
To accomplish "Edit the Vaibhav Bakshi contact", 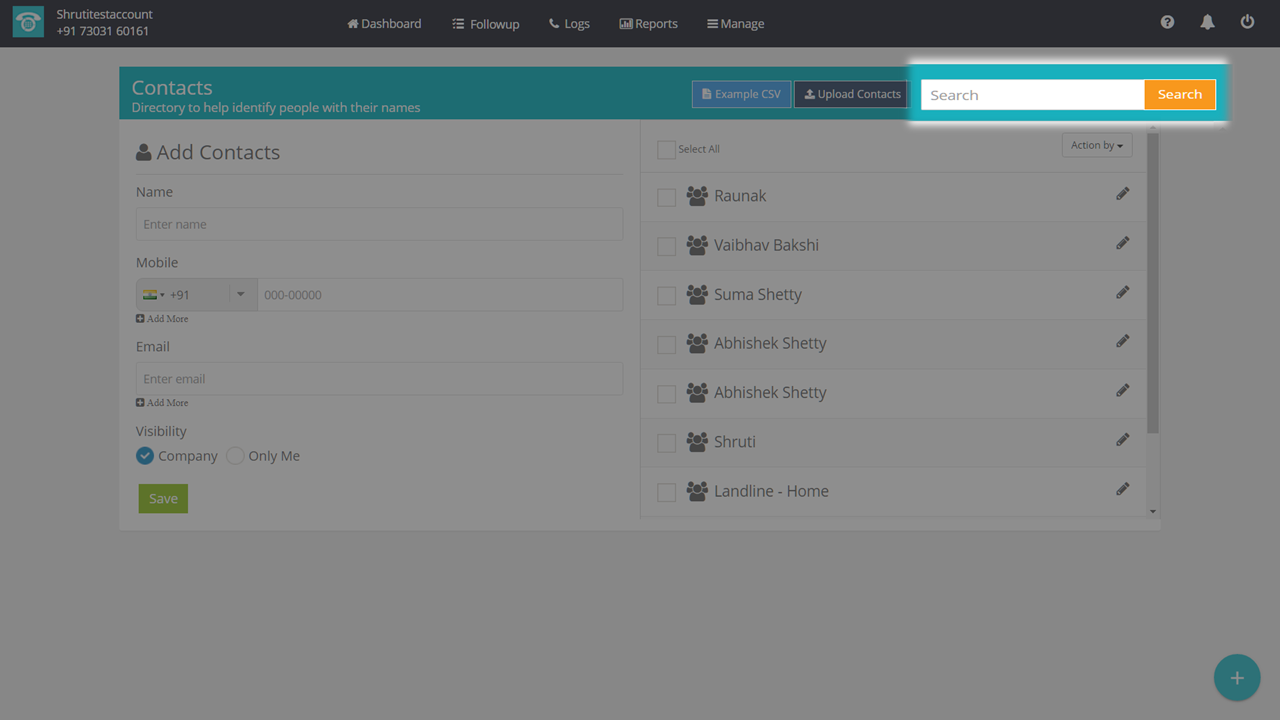I will pyautogui.click(x=1122, y=243).
